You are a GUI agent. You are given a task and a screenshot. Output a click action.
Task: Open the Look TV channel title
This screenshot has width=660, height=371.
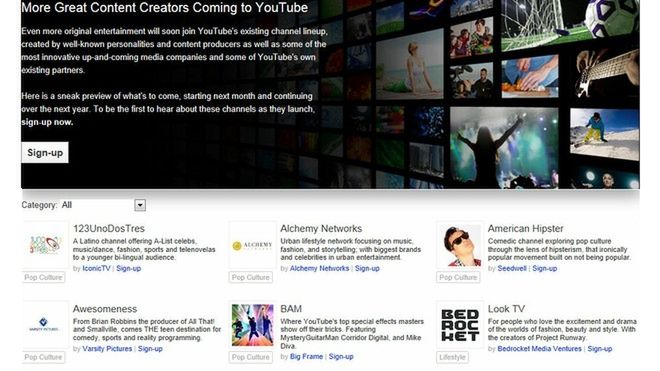pos(506,309)
